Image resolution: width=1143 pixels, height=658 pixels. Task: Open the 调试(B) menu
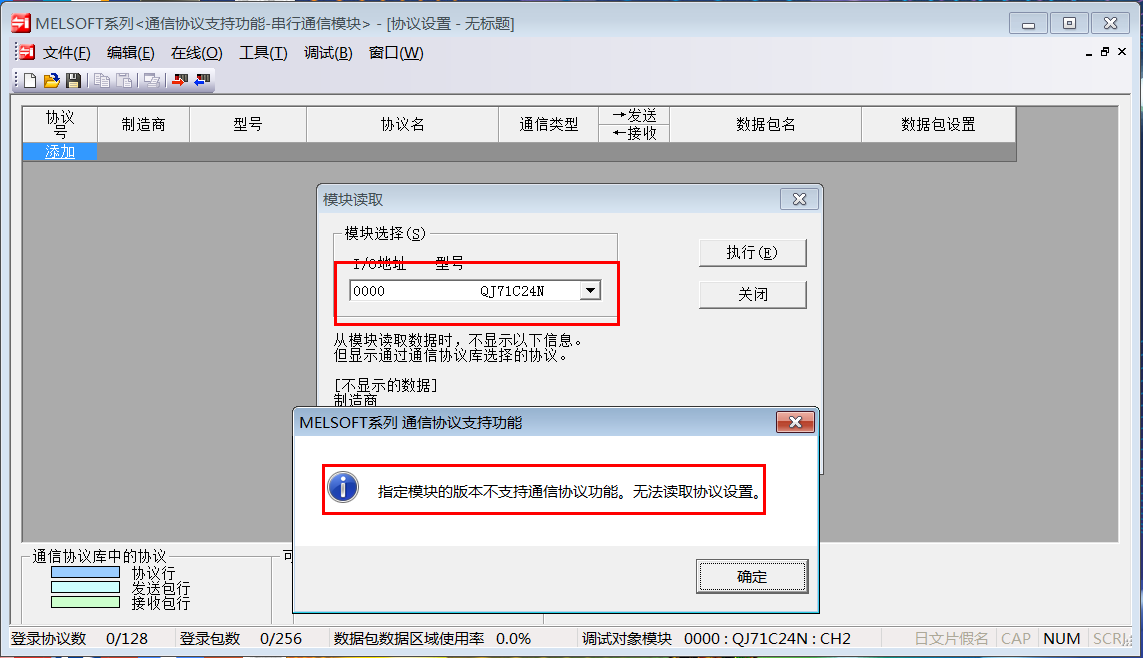(328, 53)
